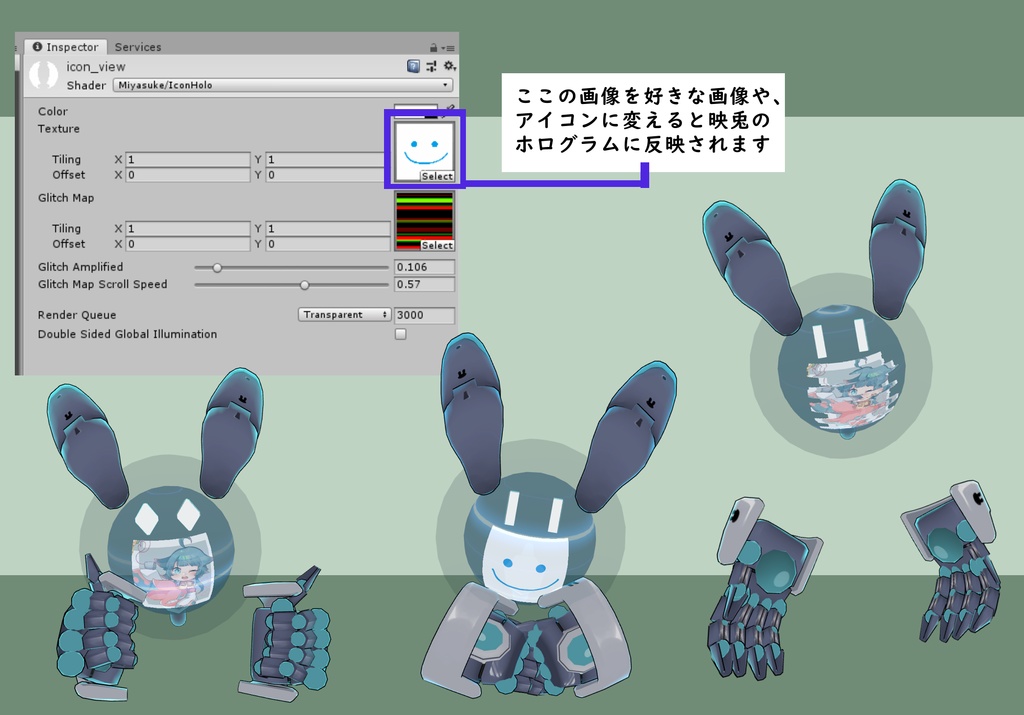Viewport: 1024px width, 715px height.
Task: Lock the Inspector with the padlock toggle
Action: coord(434,47)
